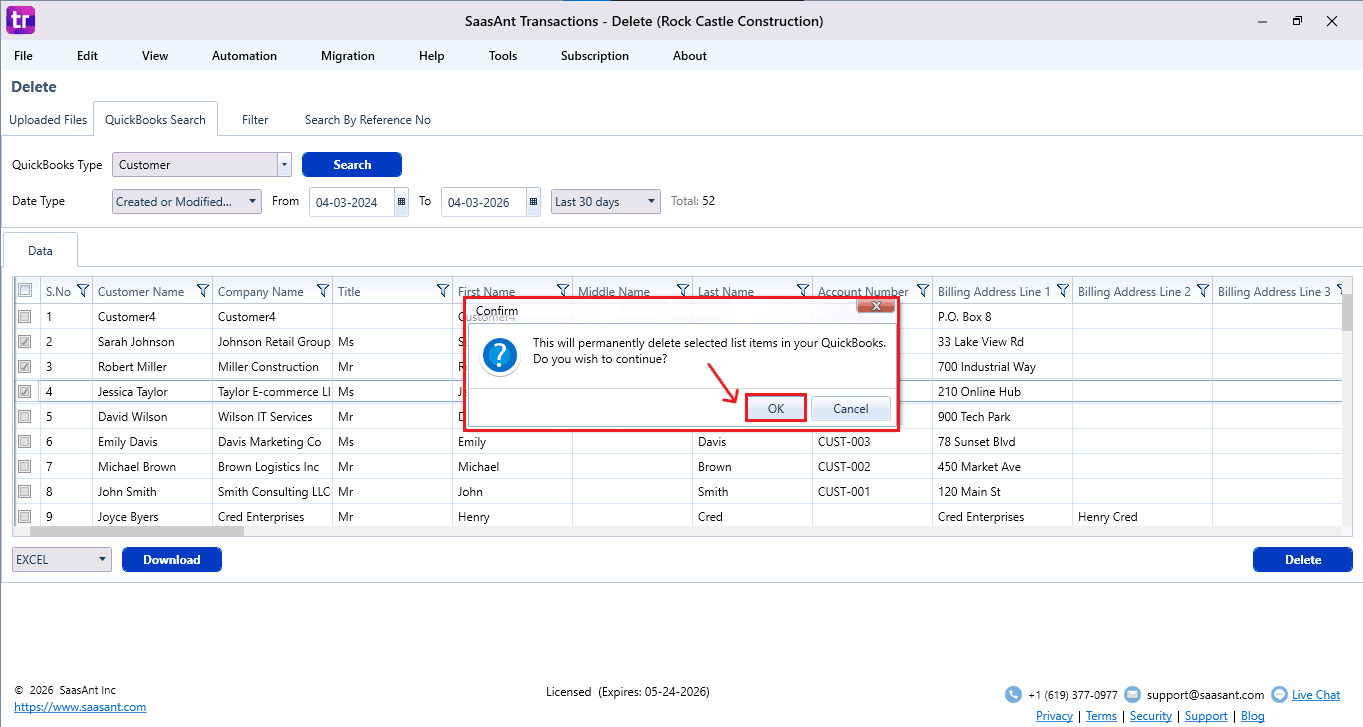The height and width of the screenshot is (727, 1363).
Task: Click the Live Chat bubble icon
Action: point(1278,694)
